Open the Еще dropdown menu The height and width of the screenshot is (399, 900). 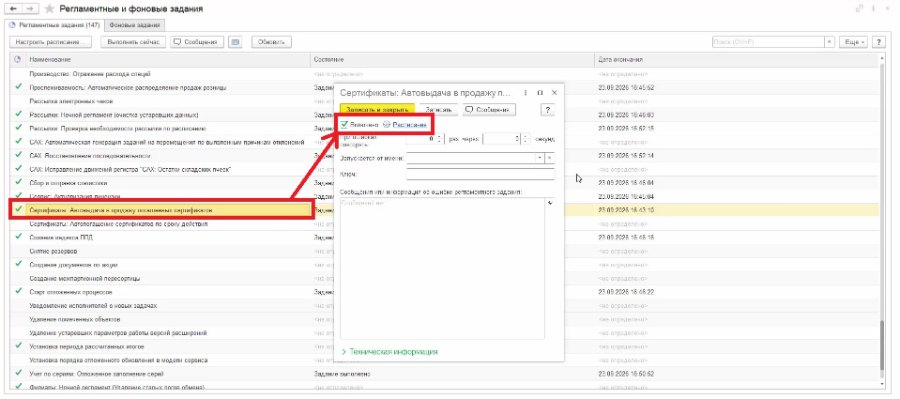click(853, 42)
